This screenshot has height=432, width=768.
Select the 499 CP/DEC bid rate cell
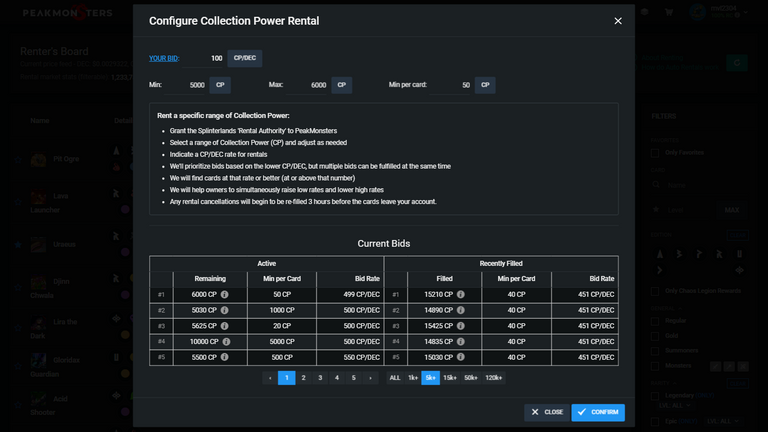click(x=350, y=294)
